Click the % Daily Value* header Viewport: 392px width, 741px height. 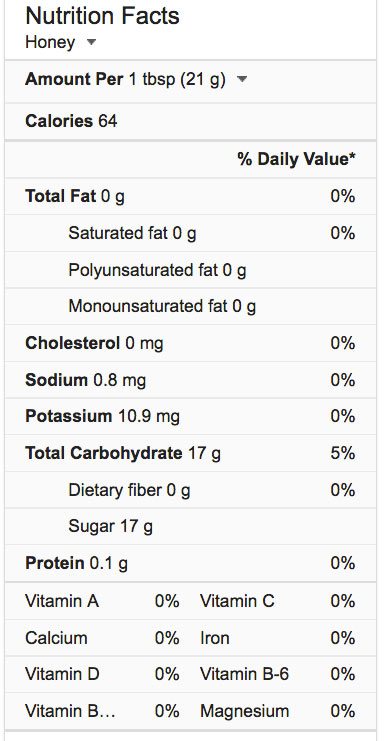[296, 159]
